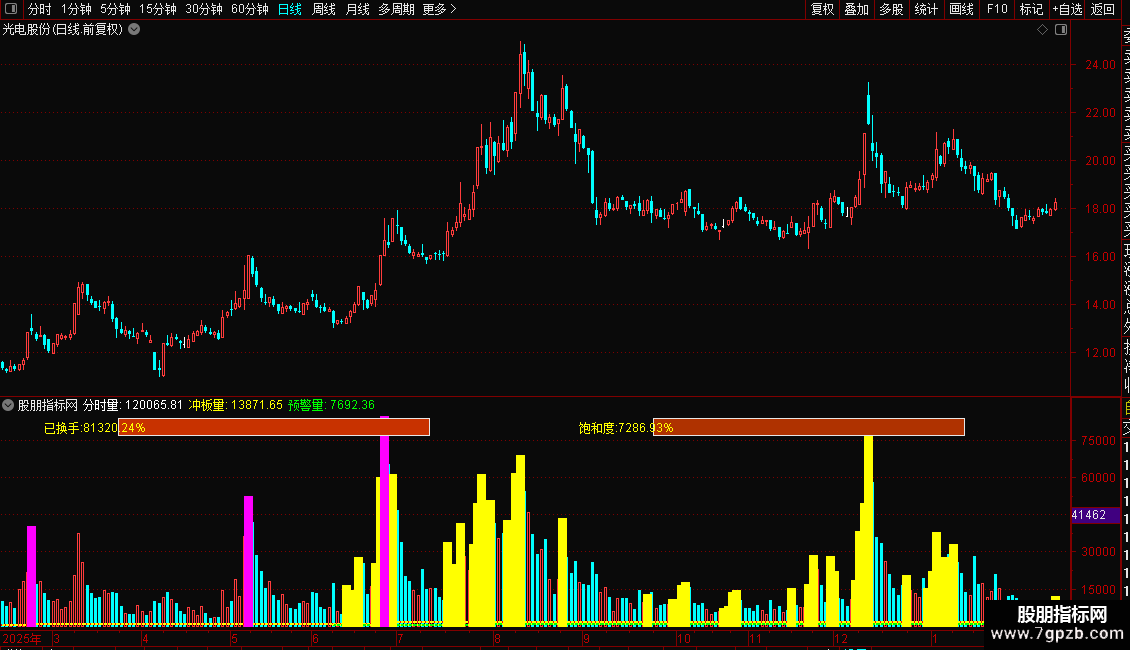Add stock with +自选 button
This screenshot has height=650, width=1130.
pos(1067,9)
